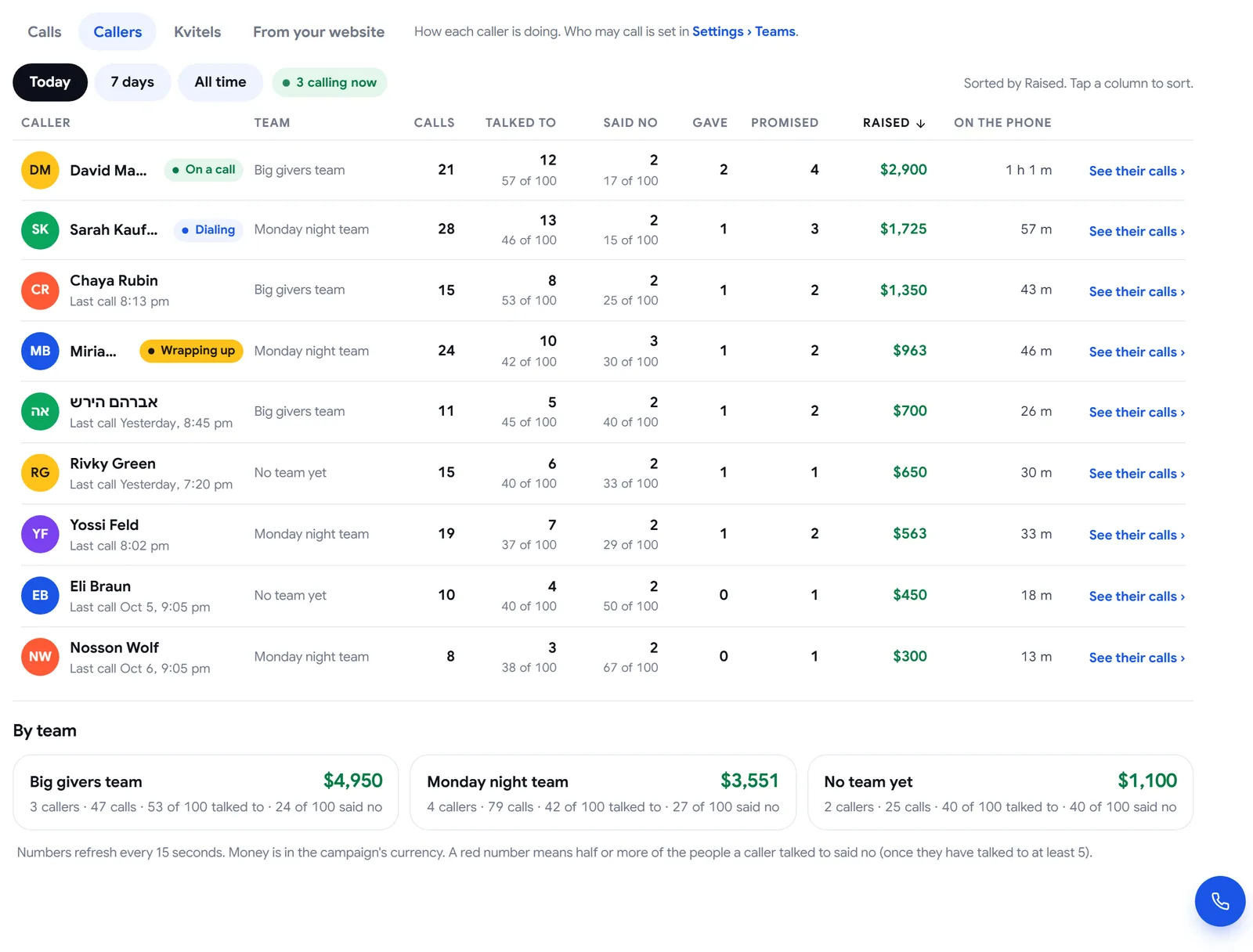Viewport: 1253px width, 952px height.
Task: Open the Monday night team summary card
Action: point(603,792)
